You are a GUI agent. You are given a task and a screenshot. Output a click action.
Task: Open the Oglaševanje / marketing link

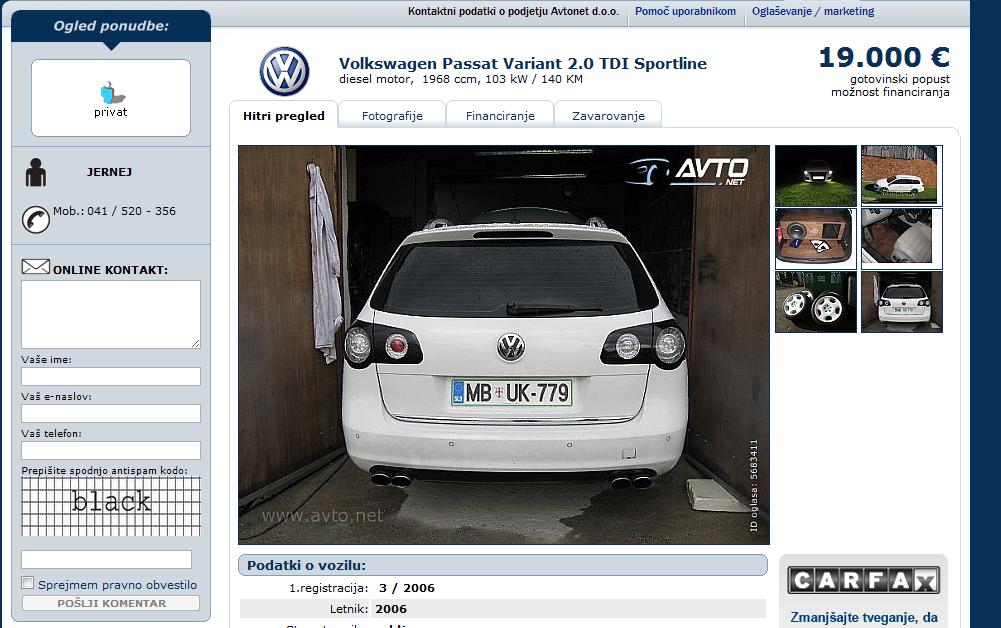(813, 11)
